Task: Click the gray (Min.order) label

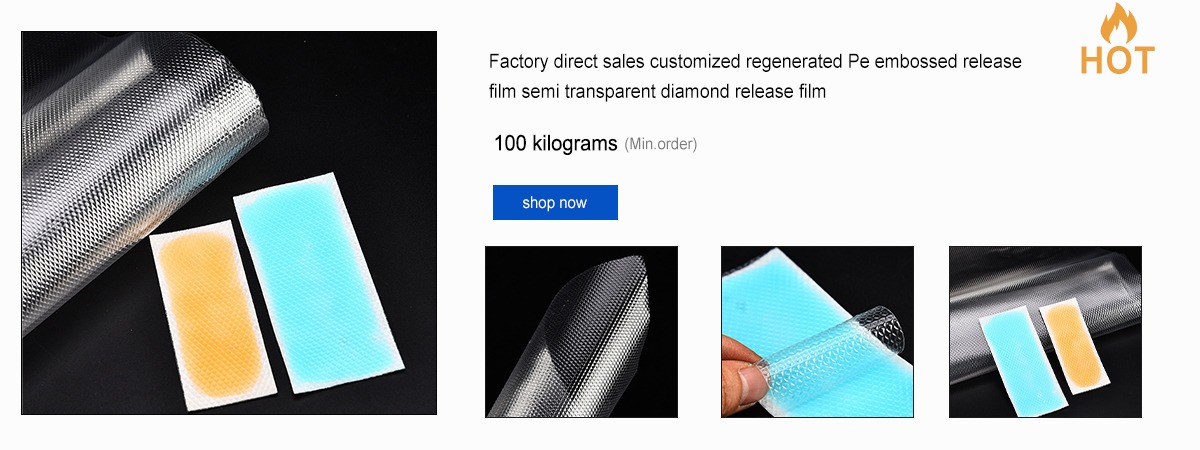Action: click(x=660, y=144)
